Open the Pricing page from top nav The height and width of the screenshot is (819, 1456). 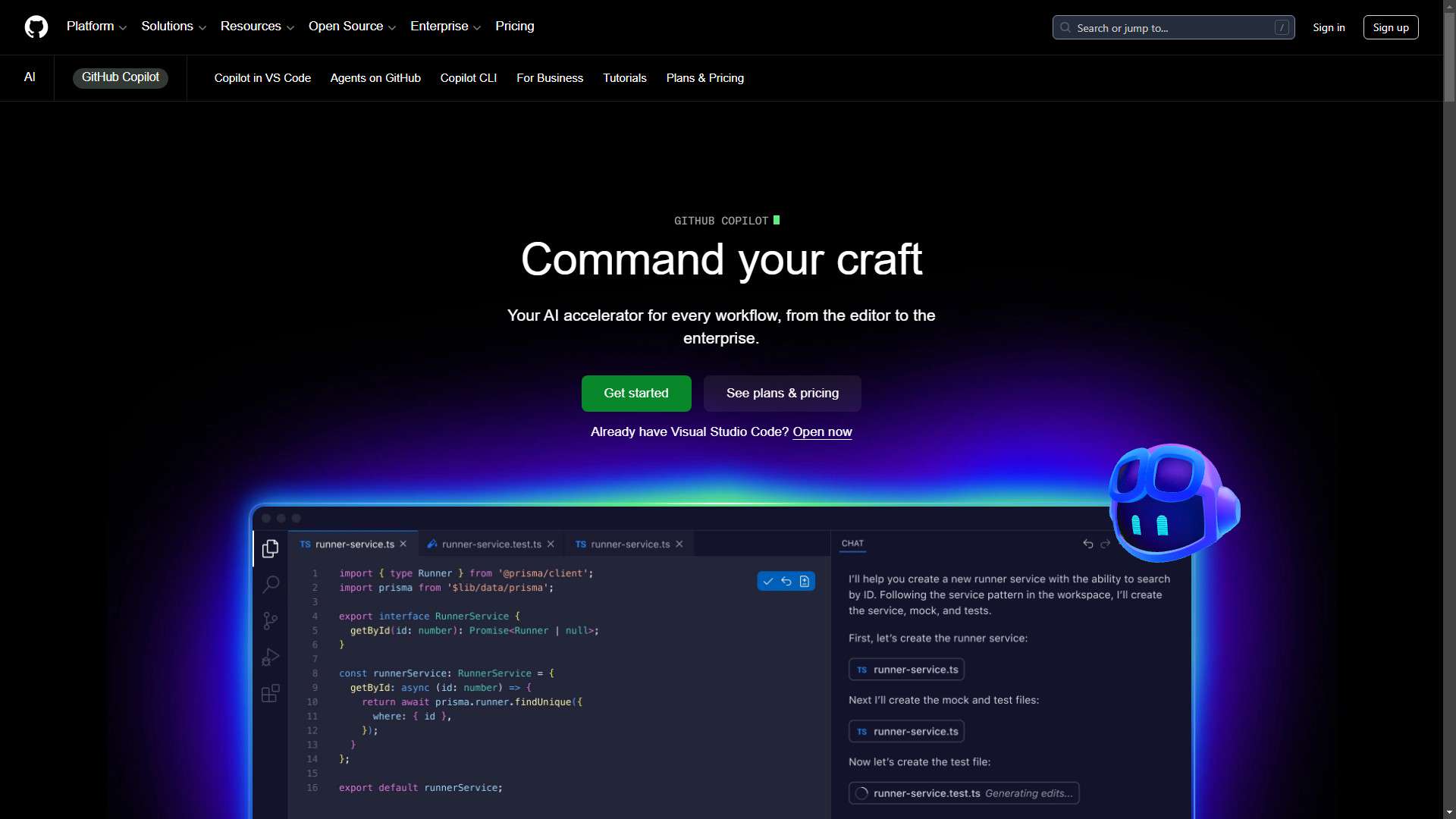tap(515, 27)
